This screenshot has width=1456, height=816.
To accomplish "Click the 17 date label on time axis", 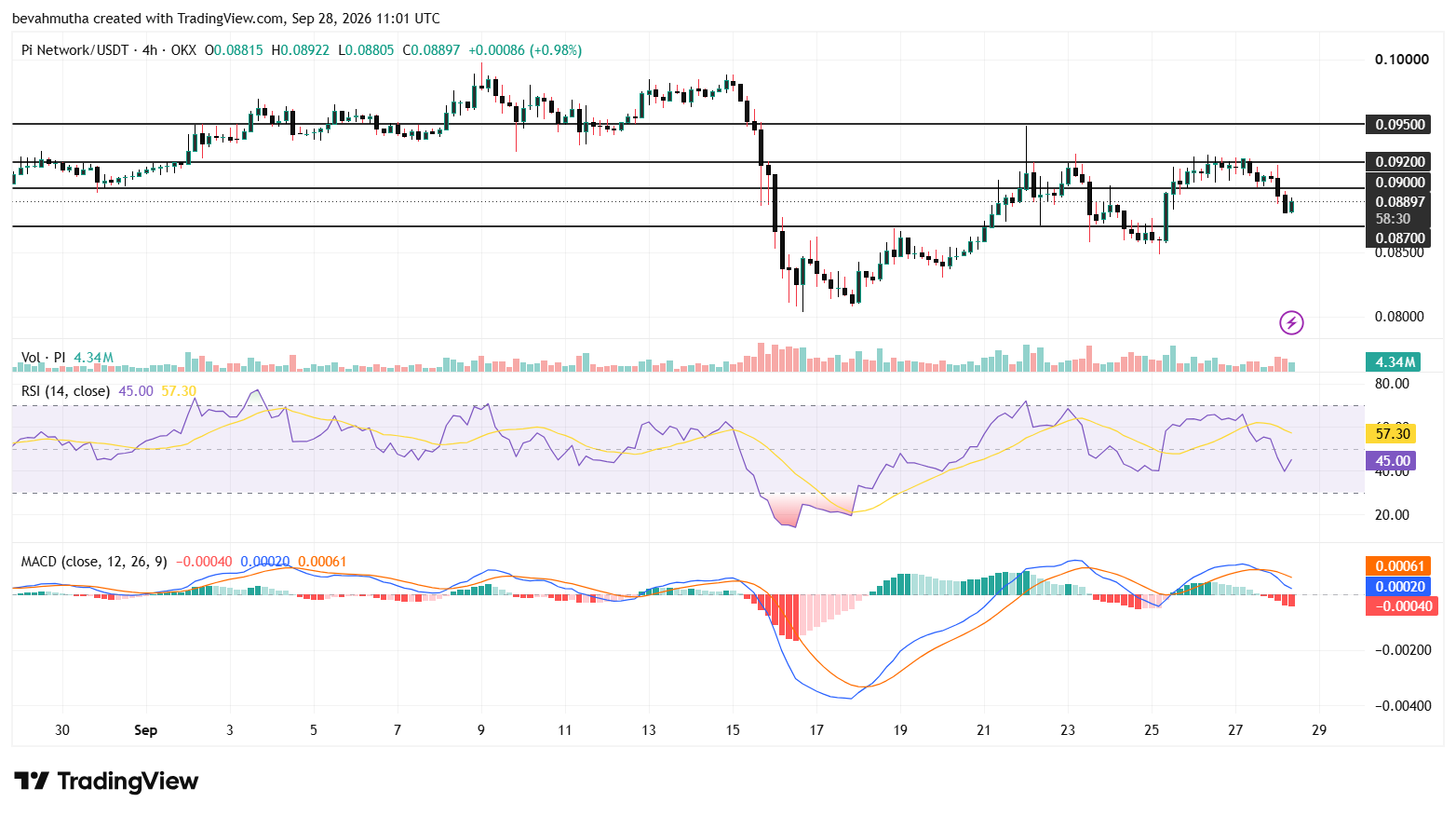I will (x=816, y=730).
